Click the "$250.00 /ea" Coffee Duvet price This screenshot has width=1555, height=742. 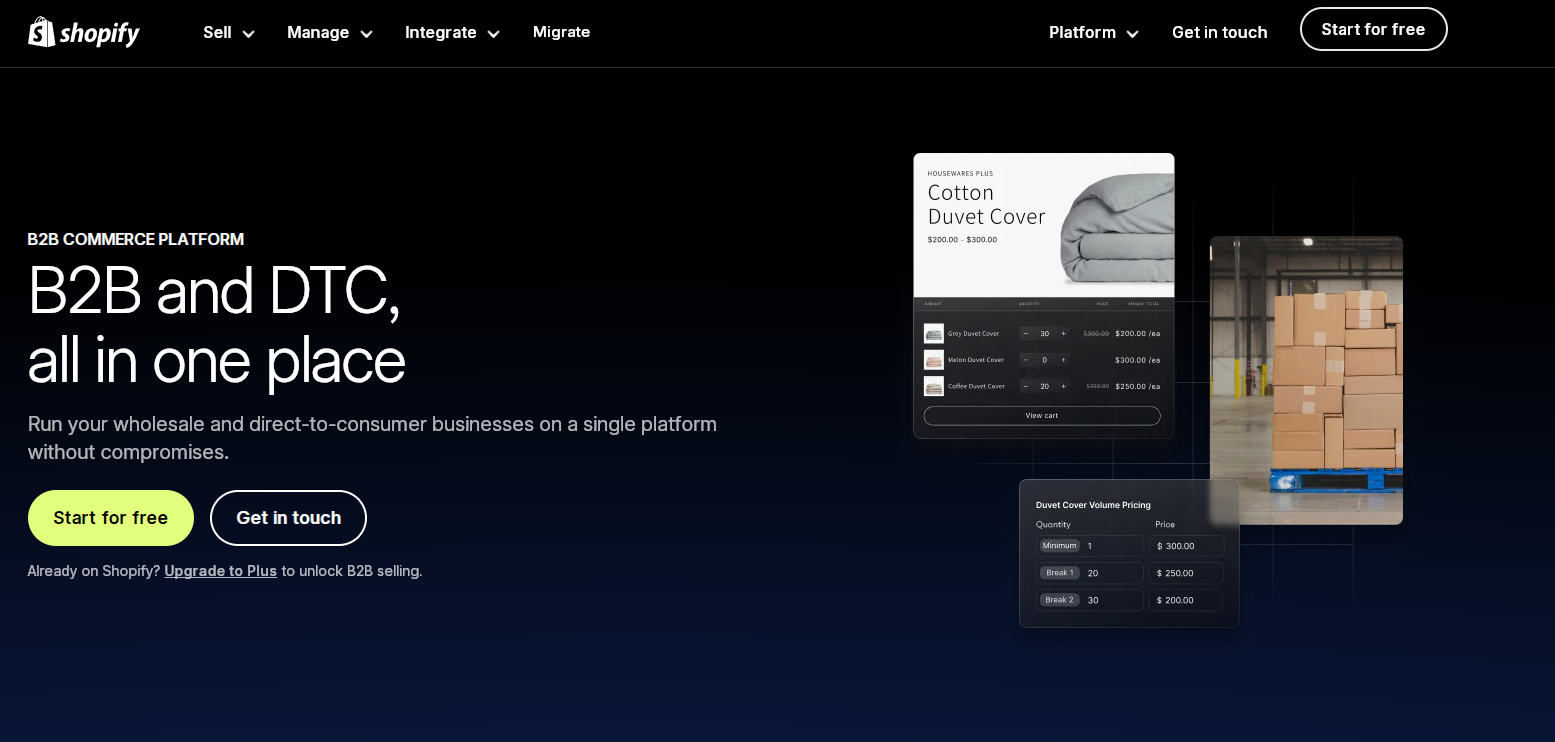[x=1137, y=386]
